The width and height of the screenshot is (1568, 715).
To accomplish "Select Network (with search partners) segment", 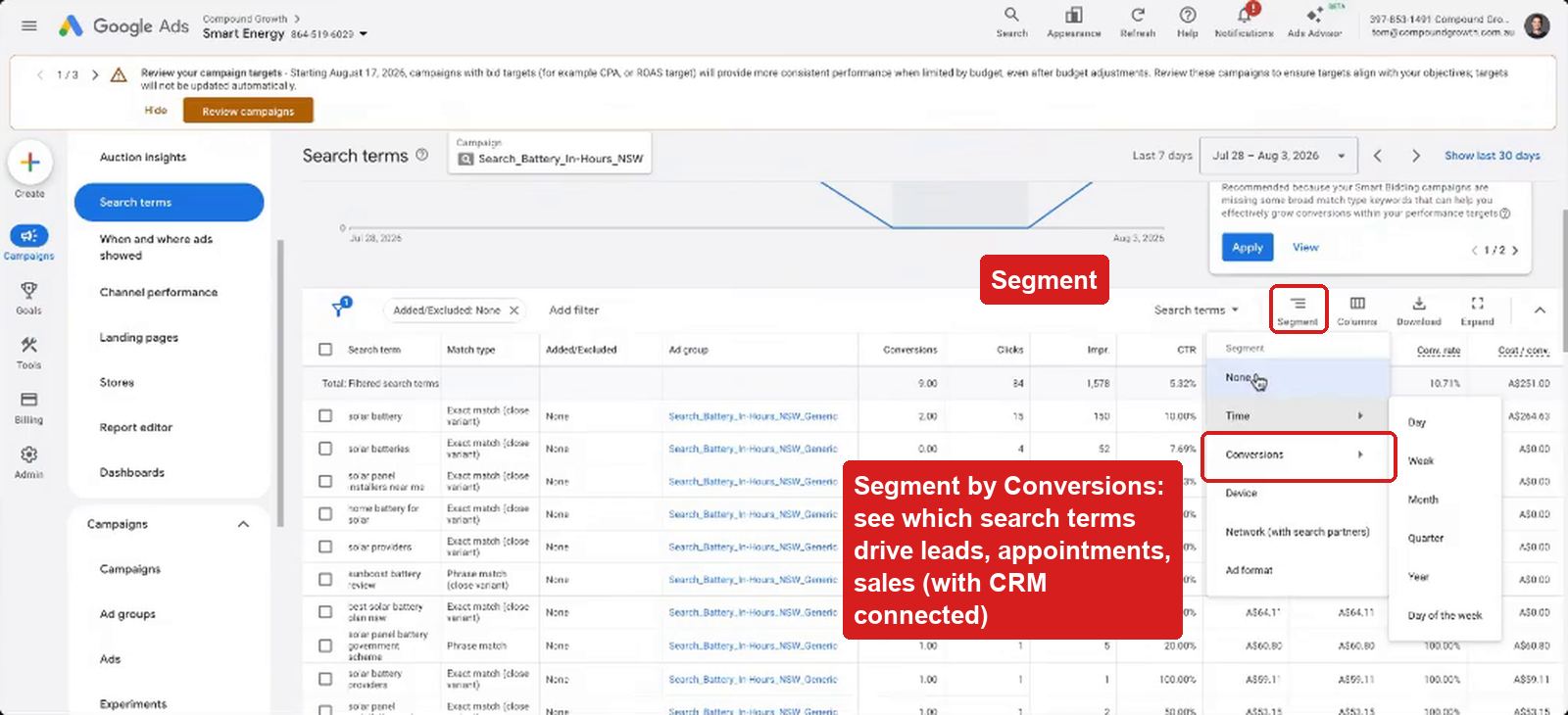I will [1297, 532].
